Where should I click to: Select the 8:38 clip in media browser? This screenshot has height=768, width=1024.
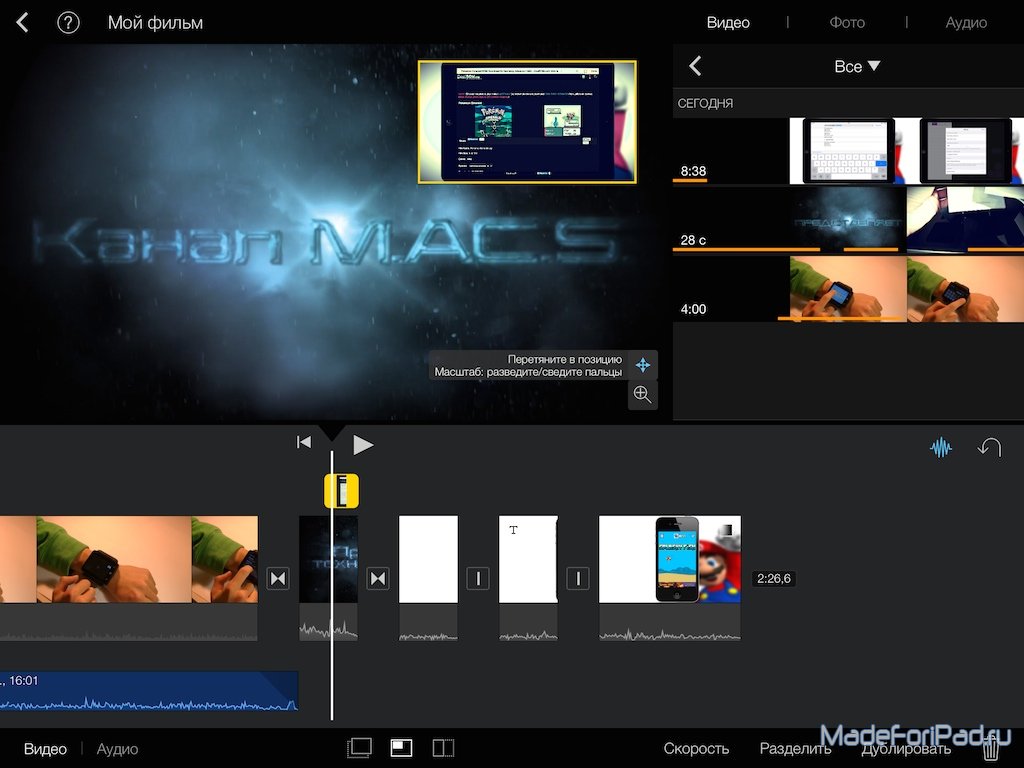[x=848, y=151]
